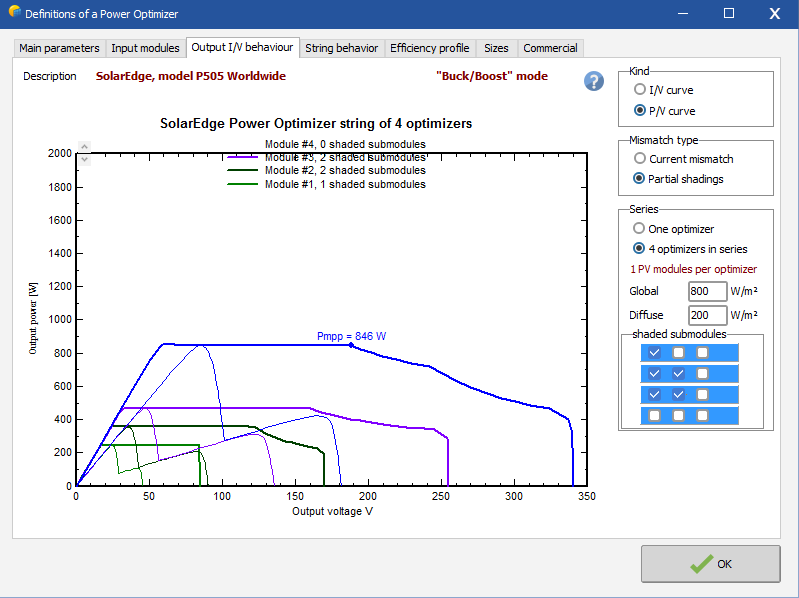Viewport: 799px width, 598px height.
Task: Edit the Diffuse irradiance field
Action: point(707,315)
